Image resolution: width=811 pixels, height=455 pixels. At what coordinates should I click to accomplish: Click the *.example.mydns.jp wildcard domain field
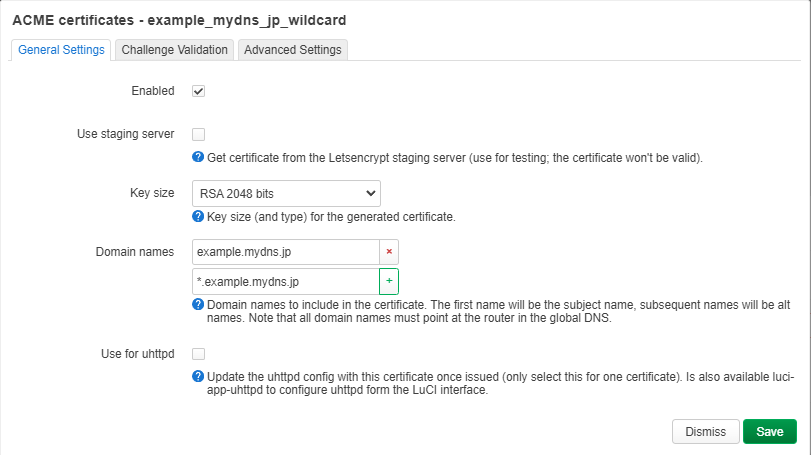pos(285,281)
